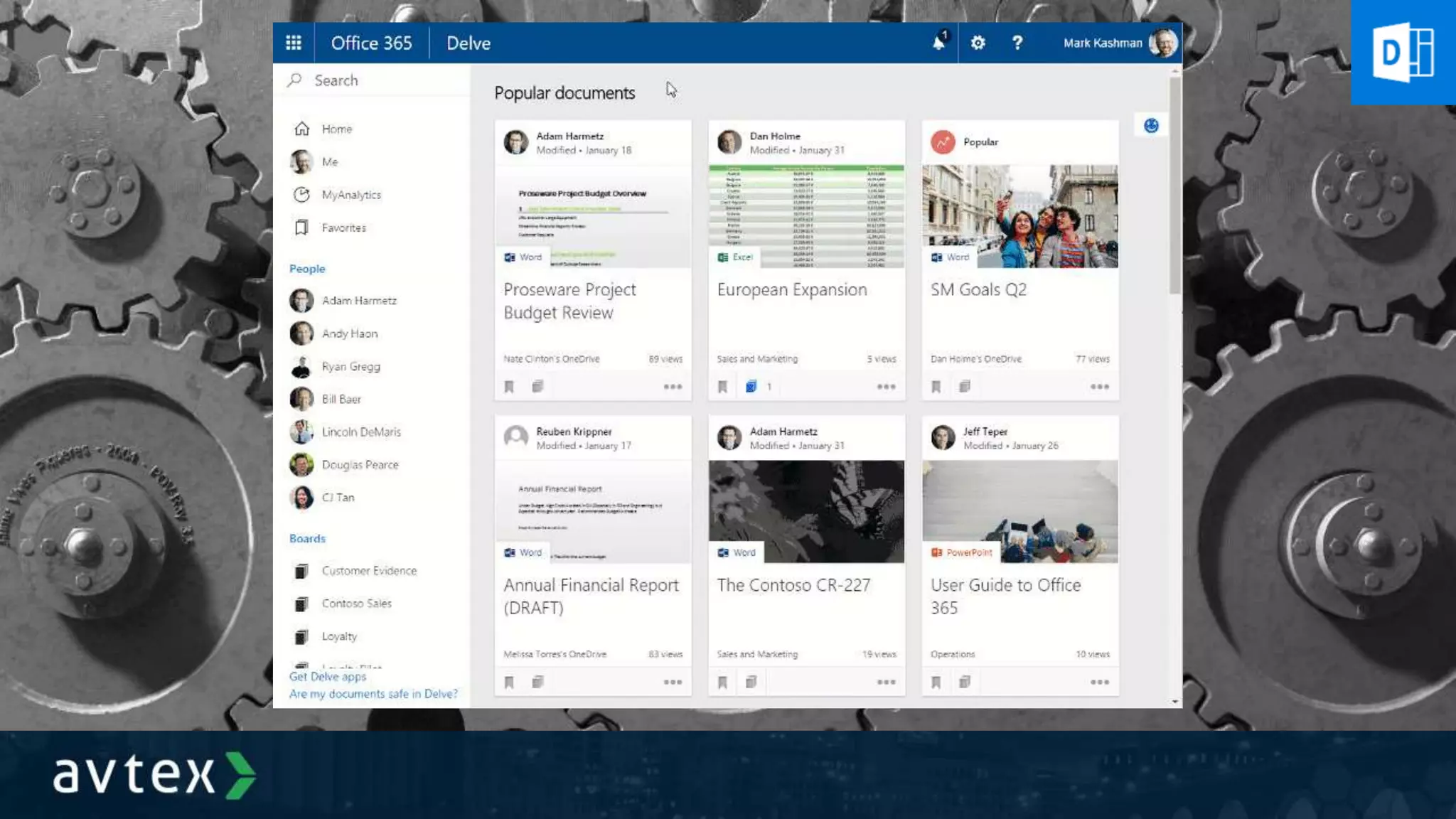The height and width of the screenshot is (819, 1456).
Task: Click the help question mark icon
Action: [x=1017, y=43]
